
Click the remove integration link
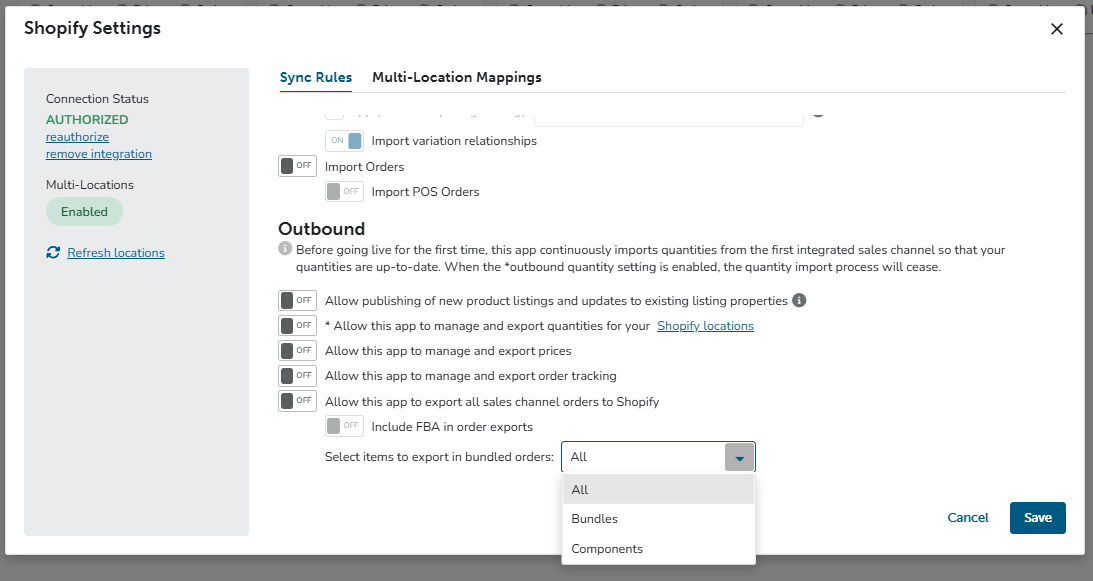pyautogui.click(x=99, y=154)
